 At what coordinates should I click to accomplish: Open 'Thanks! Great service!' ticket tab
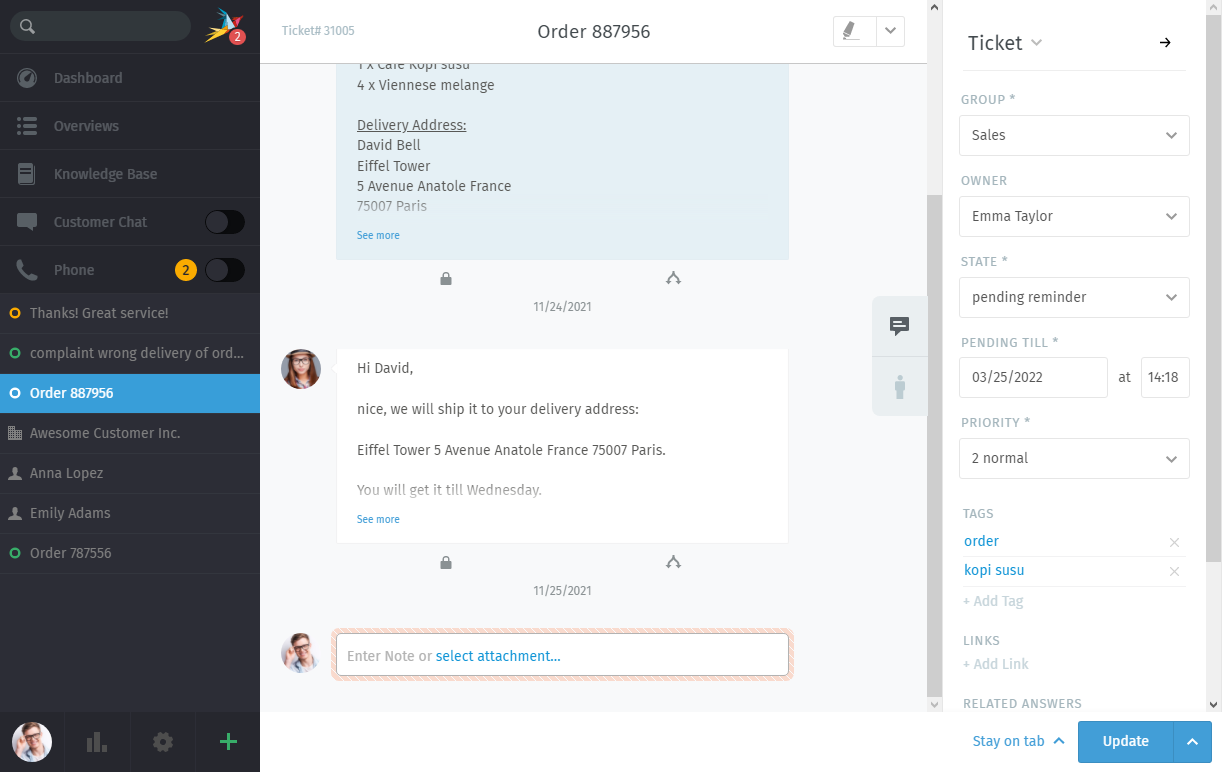pyautogui.click(x=130, y=313)
